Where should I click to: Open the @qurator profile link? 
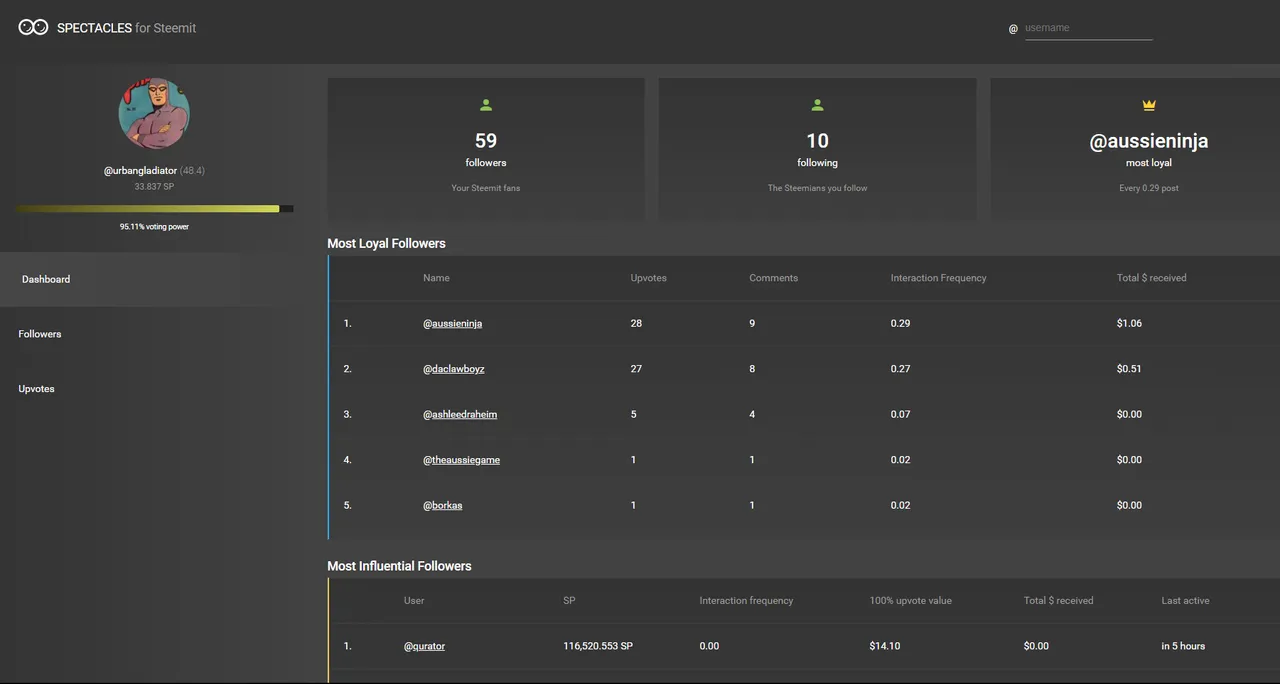coord(424,646)
